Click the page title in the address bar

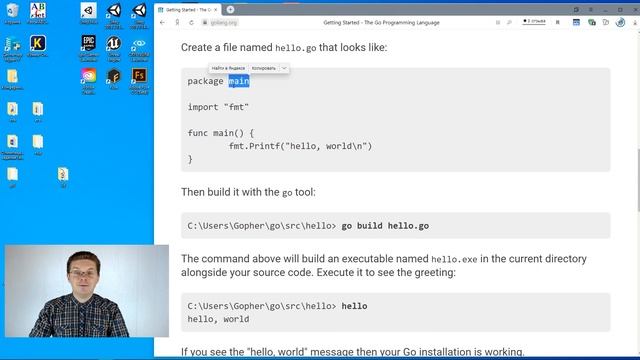[381, 22]
